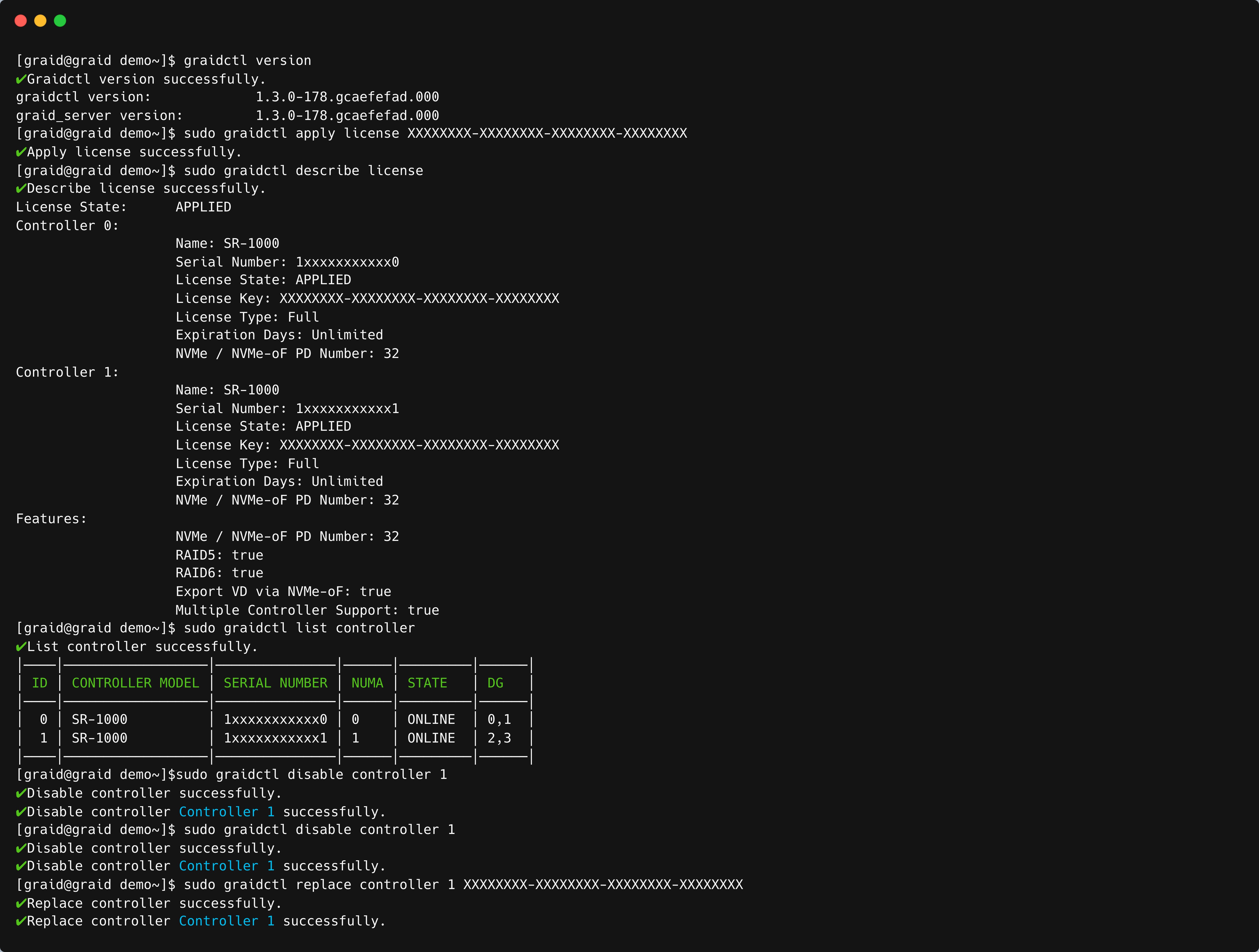Screen dimensions: 1259x952
Task: Select the checkmark beside Describe license successfully
Action: tap(20, 188)
